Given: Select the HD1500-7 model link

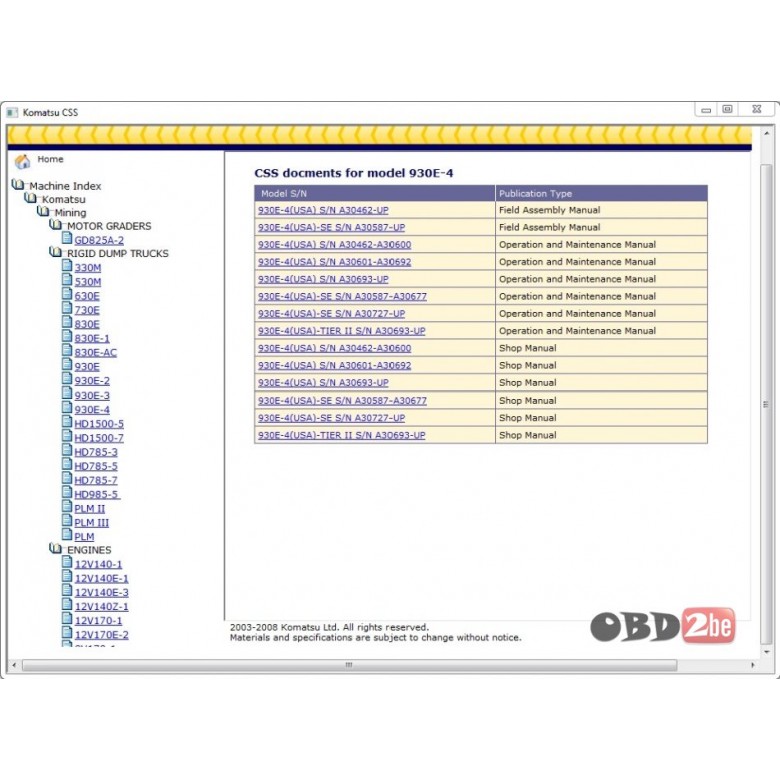Looking at the screenshot, I should pyautogui.click(x=99, y=438).
